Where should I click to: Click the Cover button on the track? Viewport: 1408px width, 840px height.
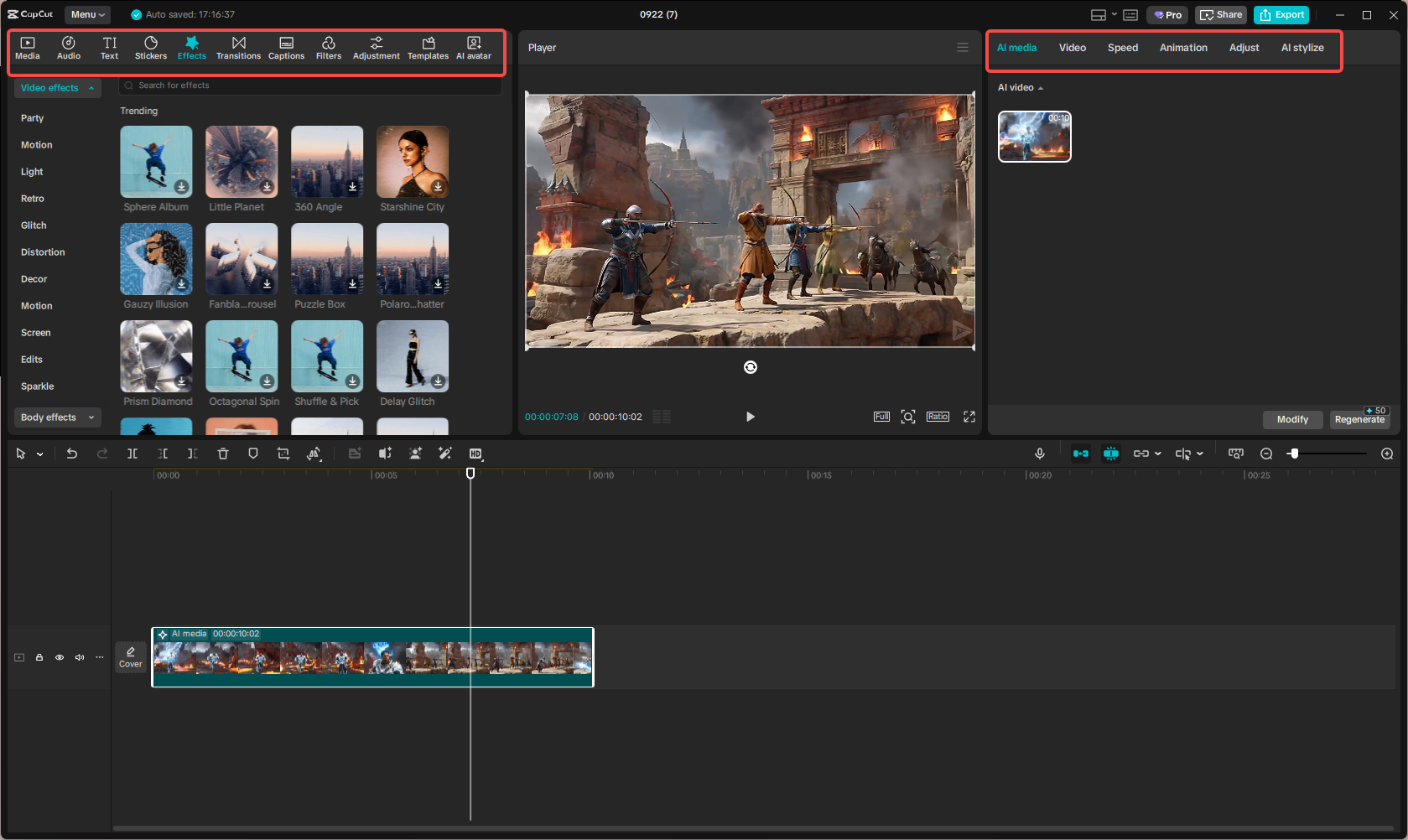[x=131, y=657]
